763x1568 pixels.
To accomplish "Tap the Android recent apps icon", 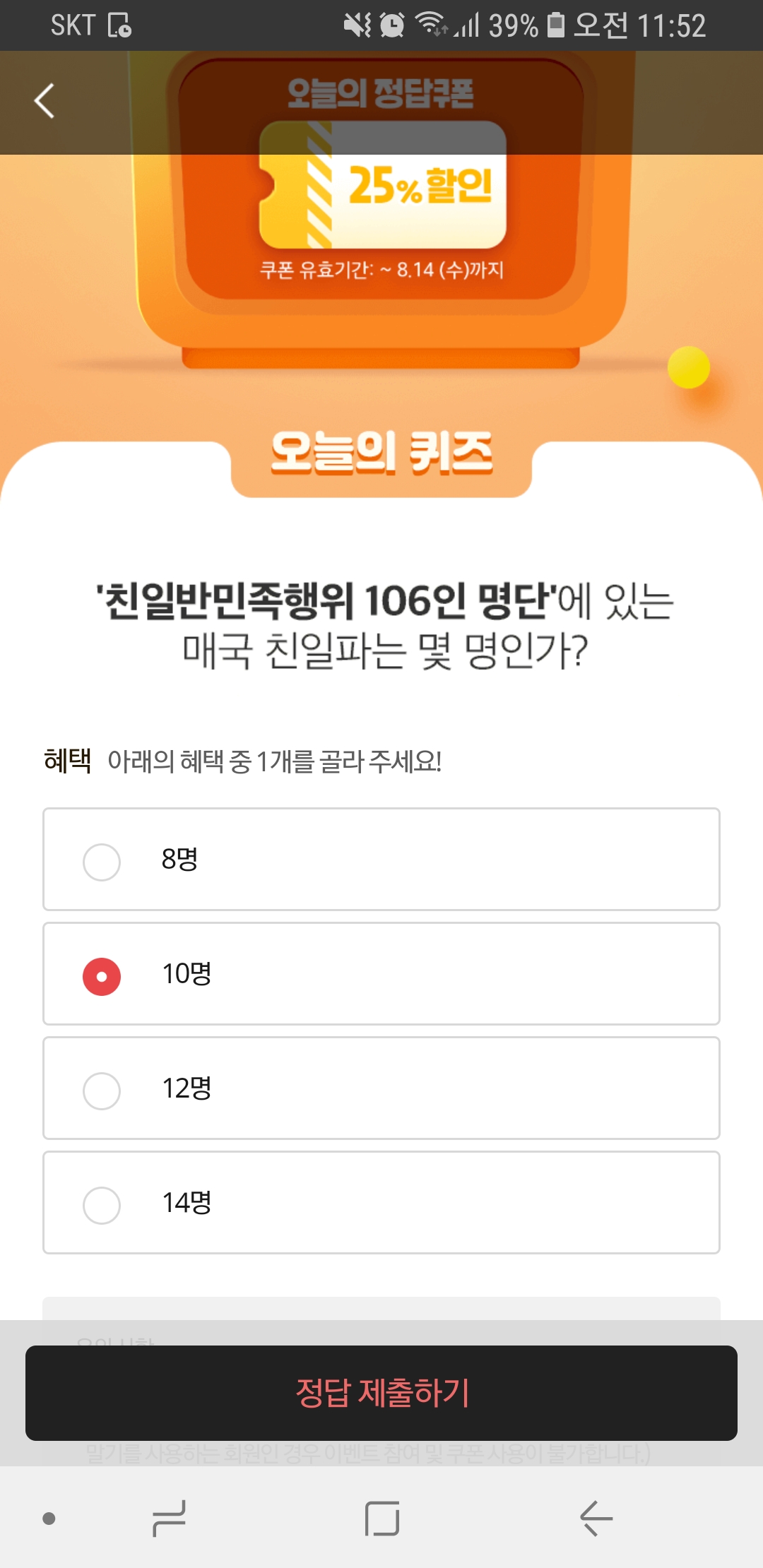I will tap(169, 1519).
